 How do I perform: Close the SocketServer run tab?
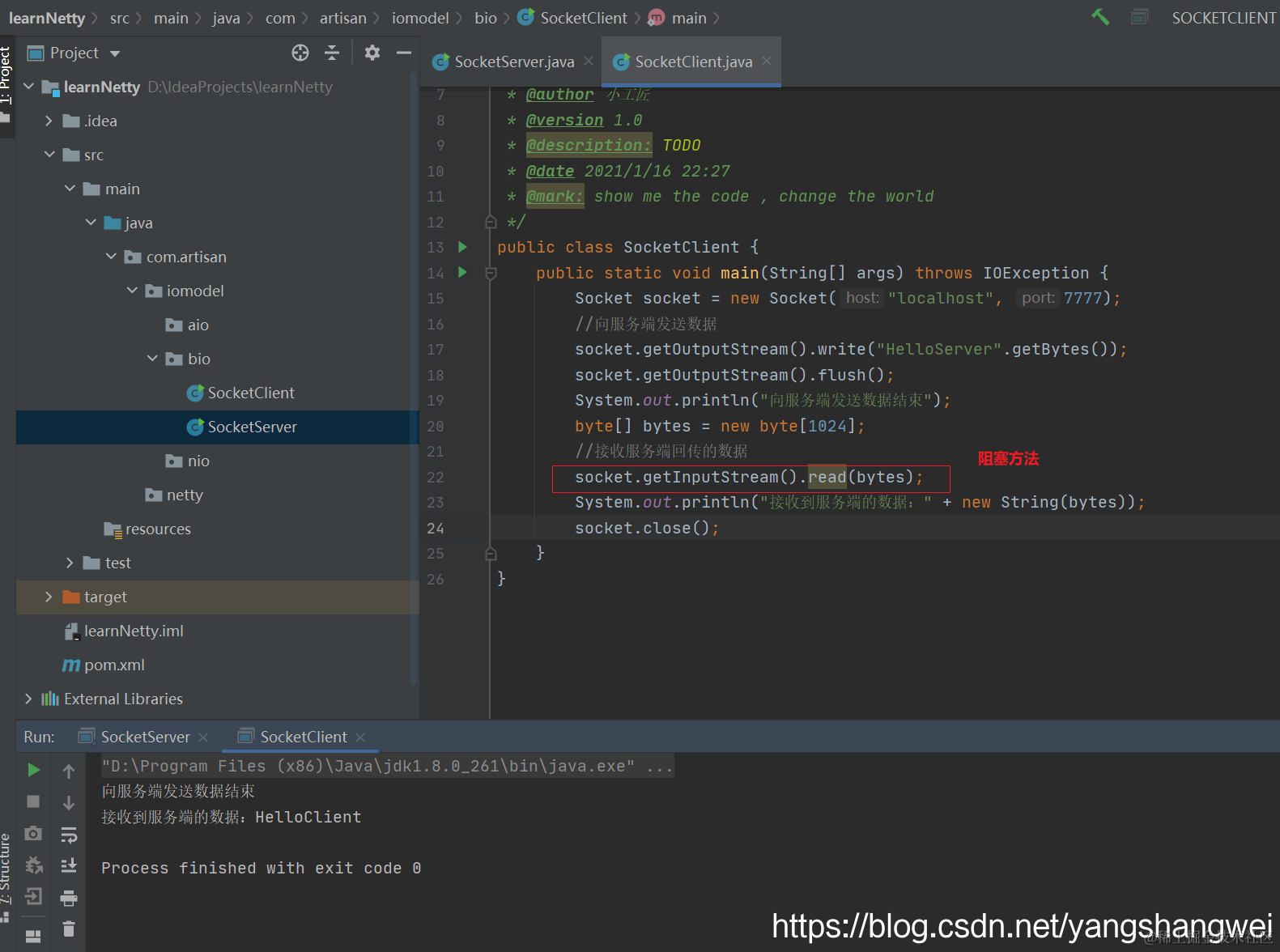[x=203, y=737]
